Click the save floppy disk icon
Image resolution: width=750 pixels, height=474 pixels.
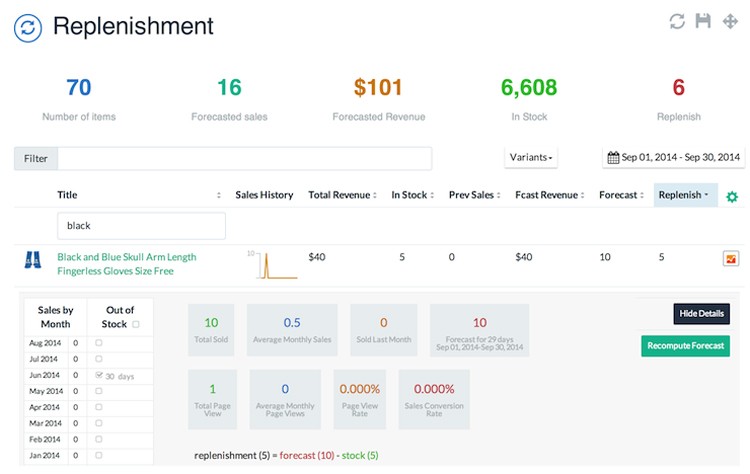tap(703, 21)
